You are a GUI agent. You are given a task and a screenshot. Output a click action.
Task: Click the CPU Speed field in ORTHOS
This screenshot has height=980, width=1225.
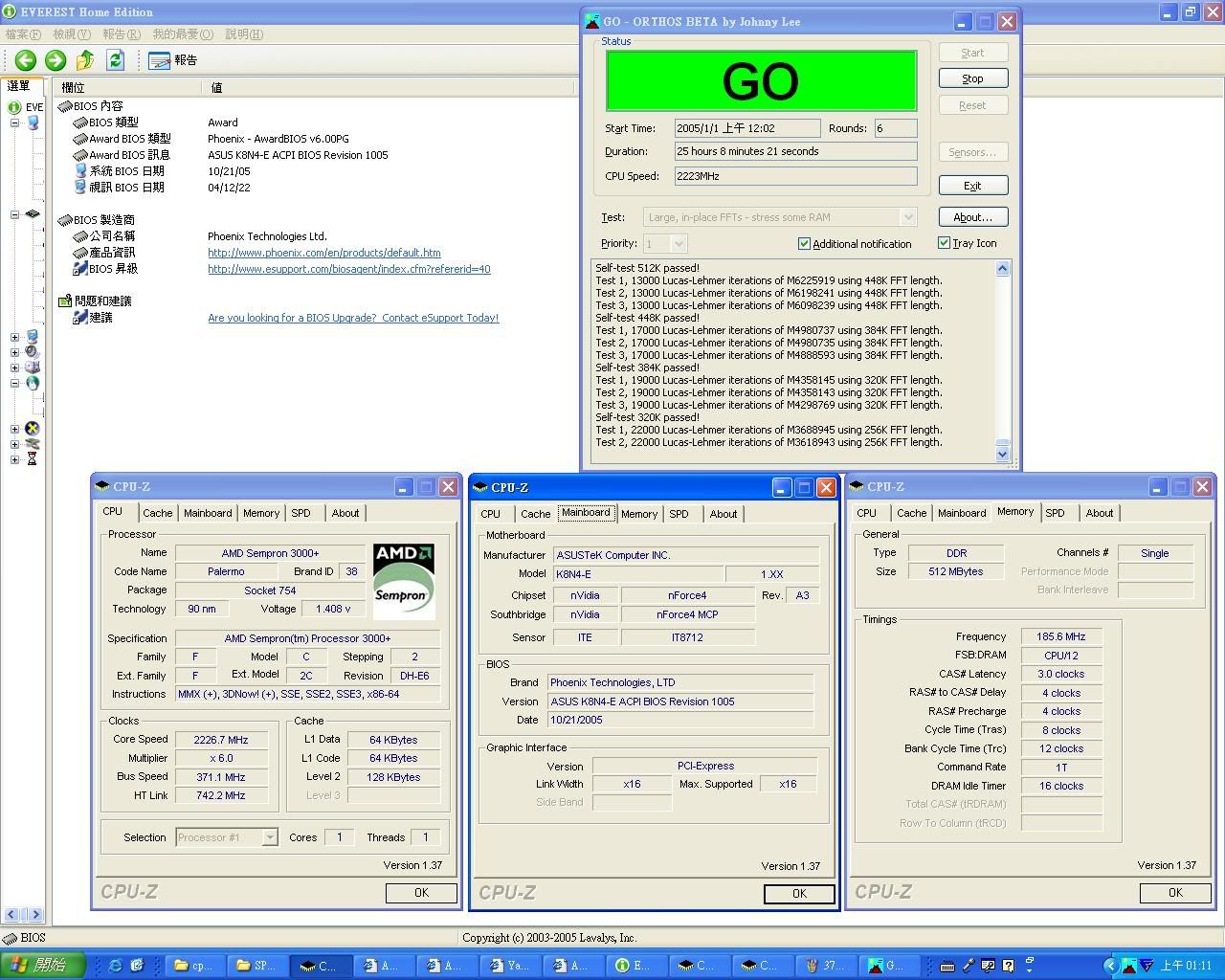[795, 176]
